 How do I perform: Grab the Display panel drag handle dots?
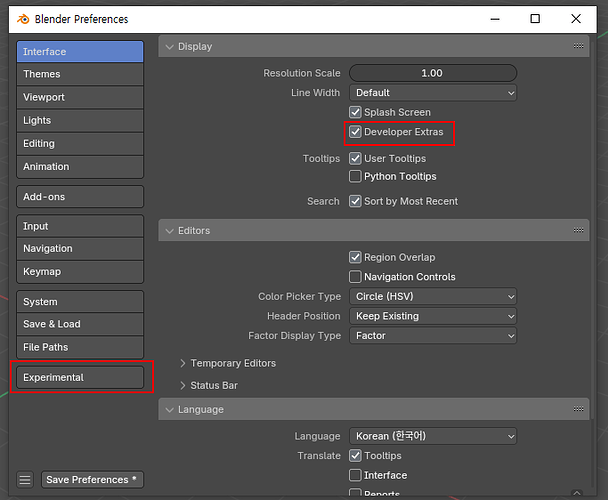(578, 46)
